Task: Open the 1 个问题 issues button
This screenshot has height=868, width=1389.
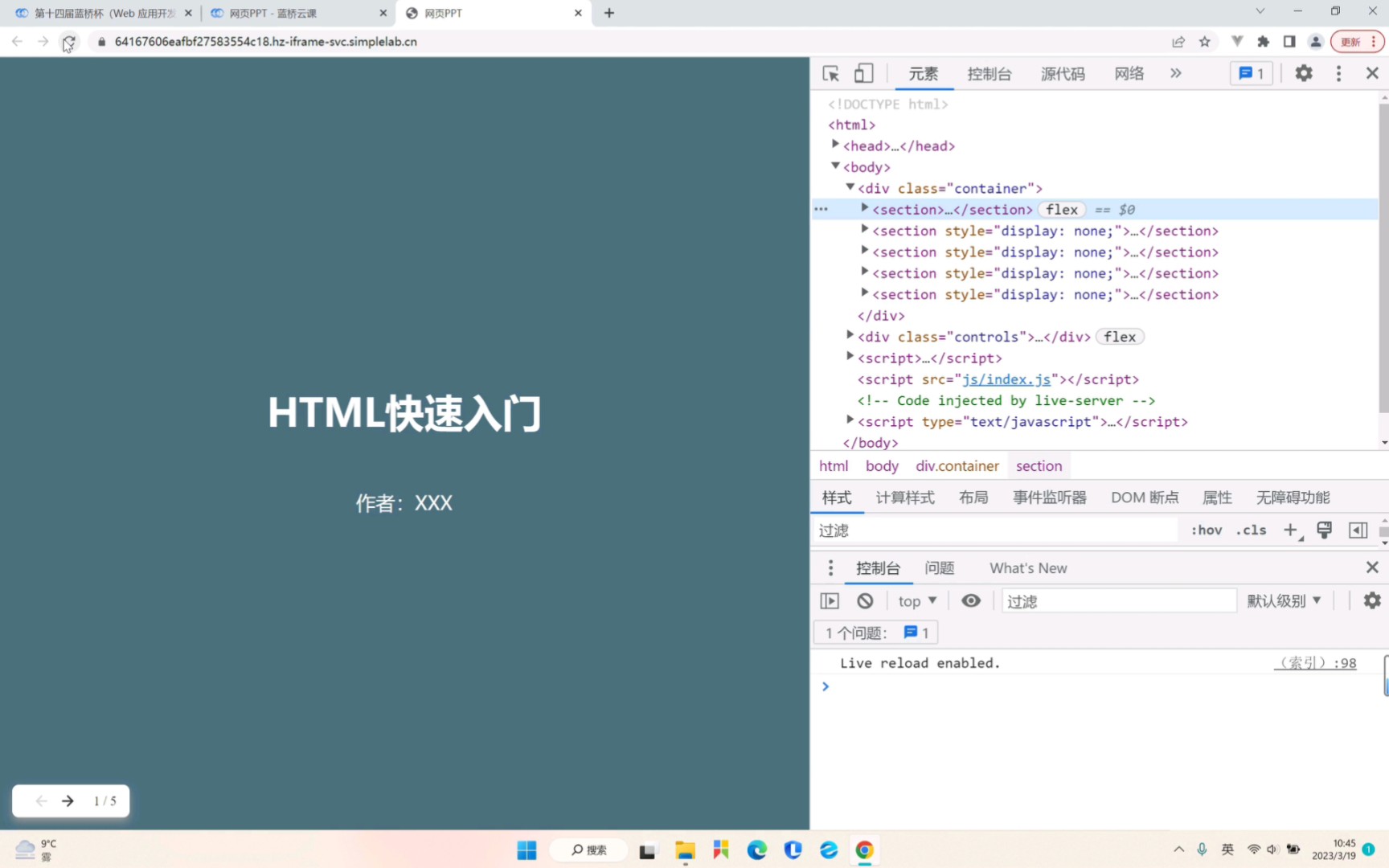Action: tap(876, 633)
